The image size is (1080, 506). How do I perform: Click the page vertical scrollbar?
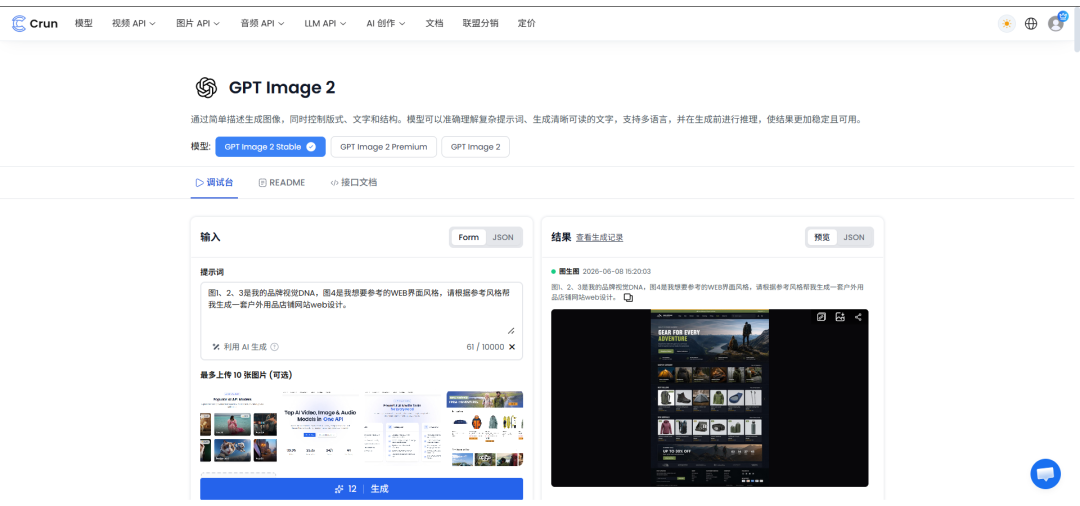coord(1077,28)
